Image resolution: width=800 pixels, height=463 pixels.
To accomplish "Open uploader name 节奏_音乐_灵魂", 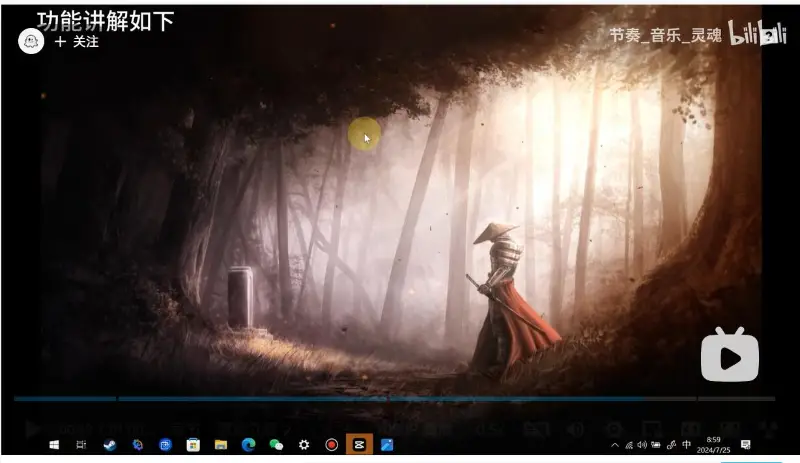I will click(x=665, y=35).
